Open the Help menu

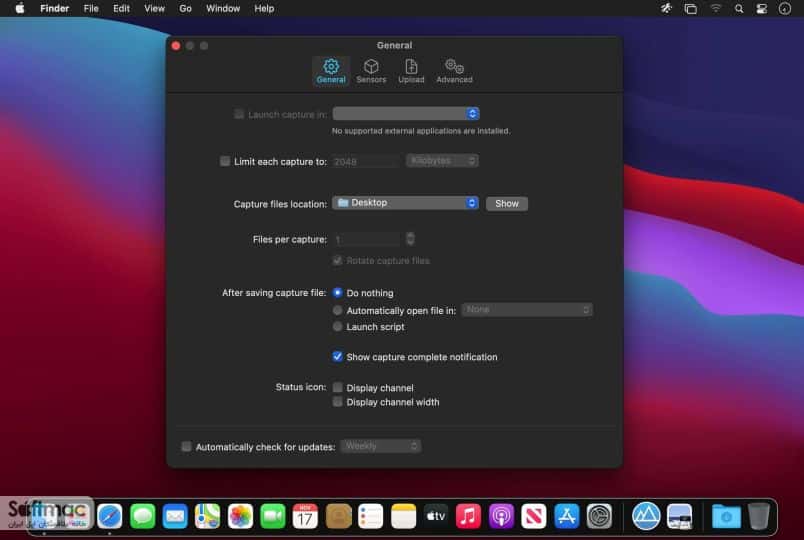point(264,8)
